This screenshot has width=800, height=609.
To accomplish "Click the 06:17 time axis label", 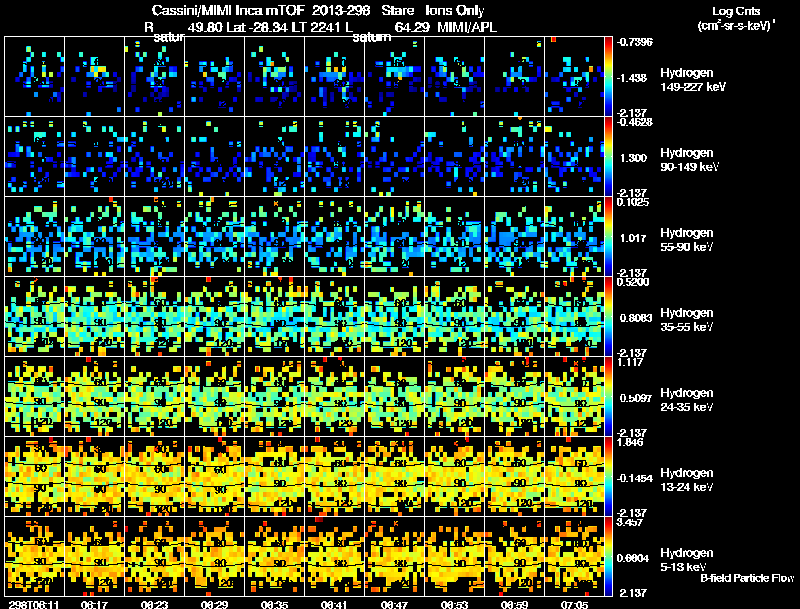I will (94, 605).
